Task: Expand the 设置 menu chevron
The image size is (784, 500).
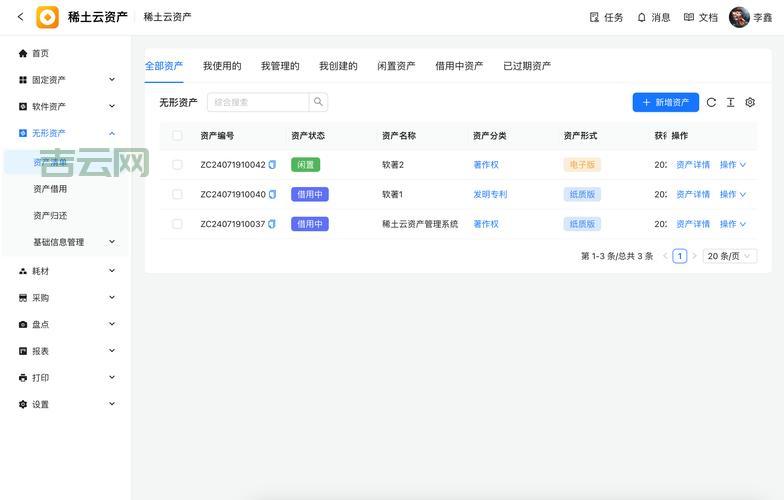Action: pyautogui.click(x=112, y=404)
